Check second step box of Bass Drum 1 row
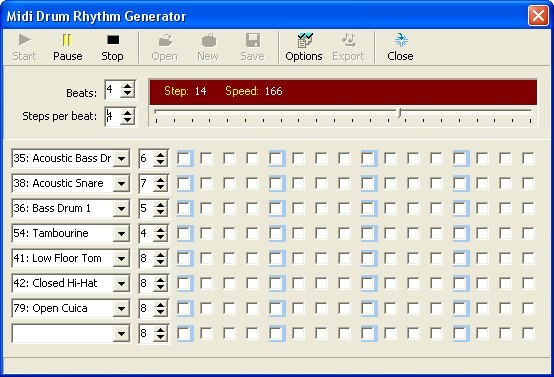The width and height of the screenshot is (554, 377). [x=207, y=208]
